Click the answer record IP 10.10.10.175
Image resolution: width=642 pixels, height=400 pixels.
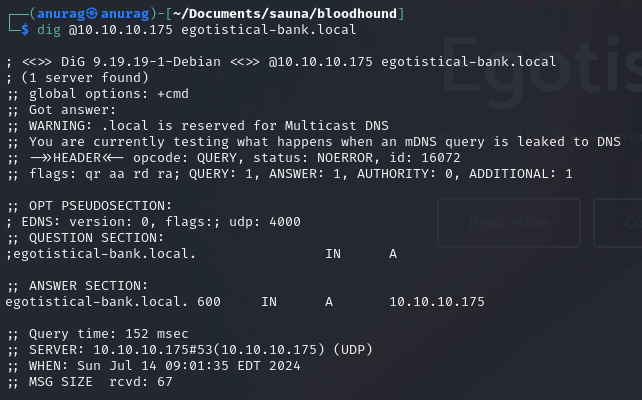(436, 301)
